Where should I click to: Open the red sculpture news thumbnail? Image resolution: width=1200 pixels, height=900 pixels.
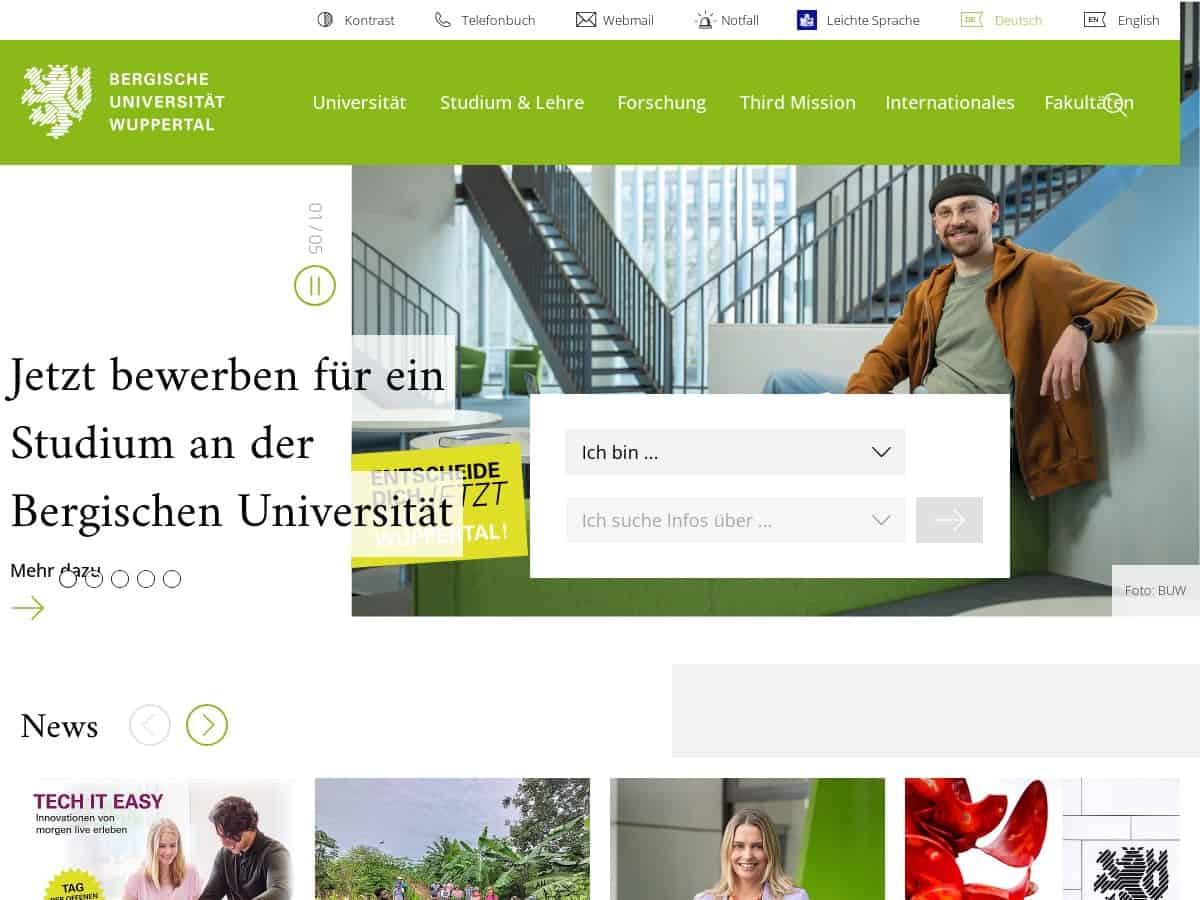(x=1042, y=839)
